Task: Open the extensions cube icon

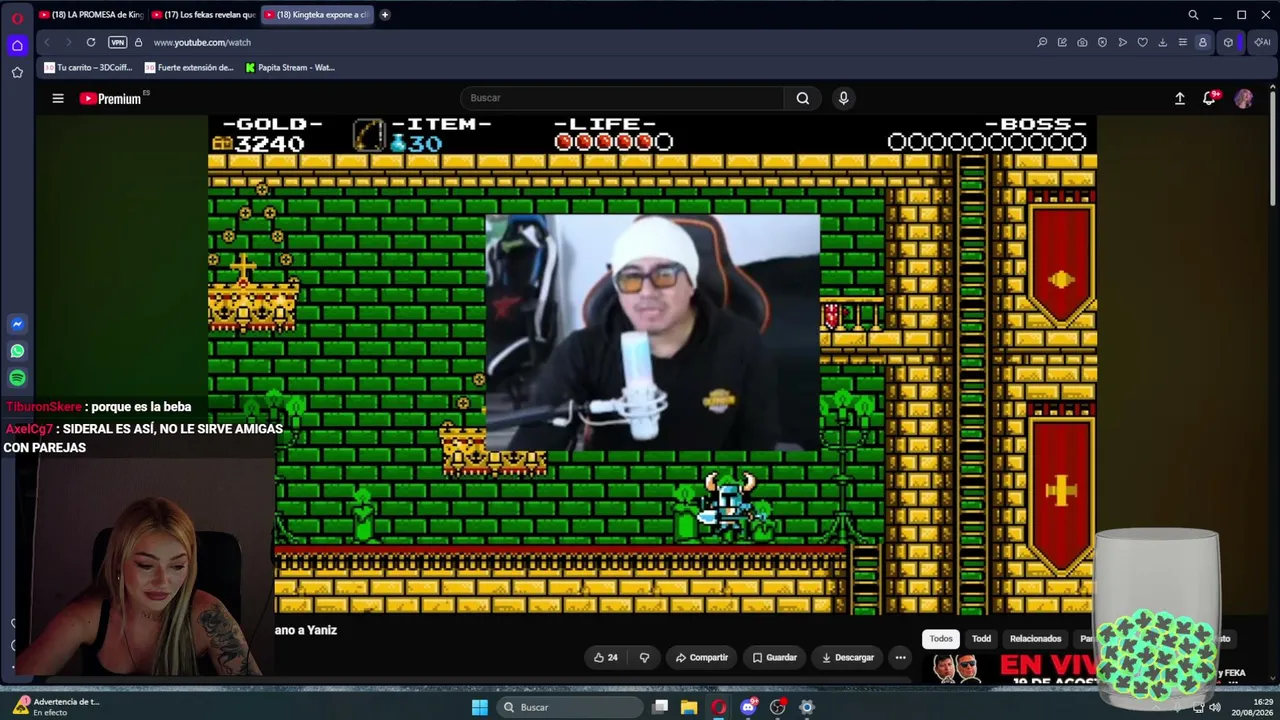Action: pos(1228,42)
